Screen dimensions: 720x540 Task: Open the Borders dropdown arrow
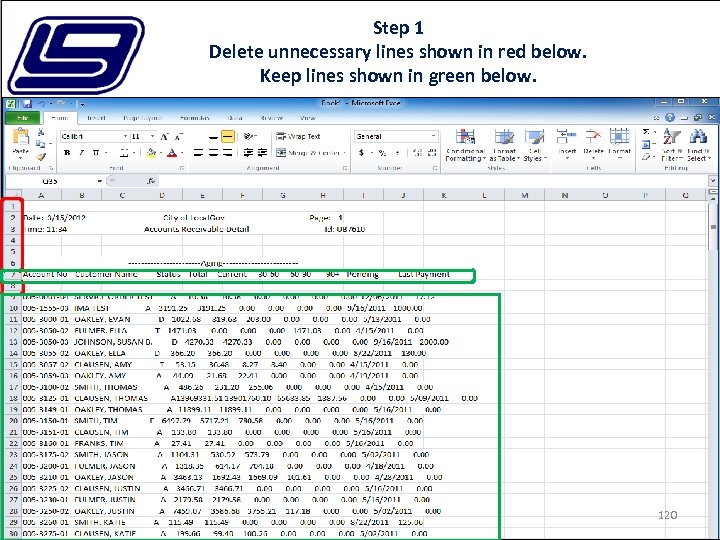(x=134, y=153)
